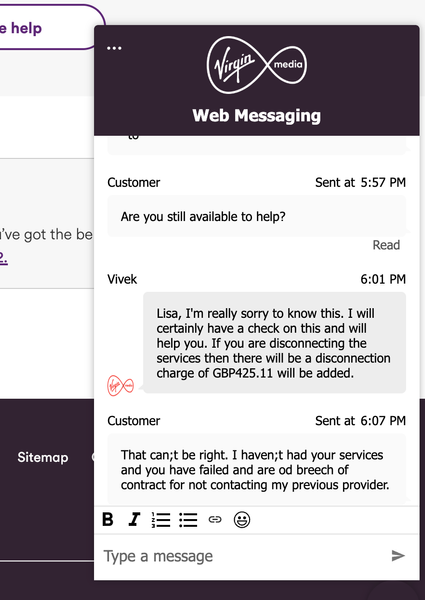
Task: Toggle bold text formatting
Action: tap(108, 520)
